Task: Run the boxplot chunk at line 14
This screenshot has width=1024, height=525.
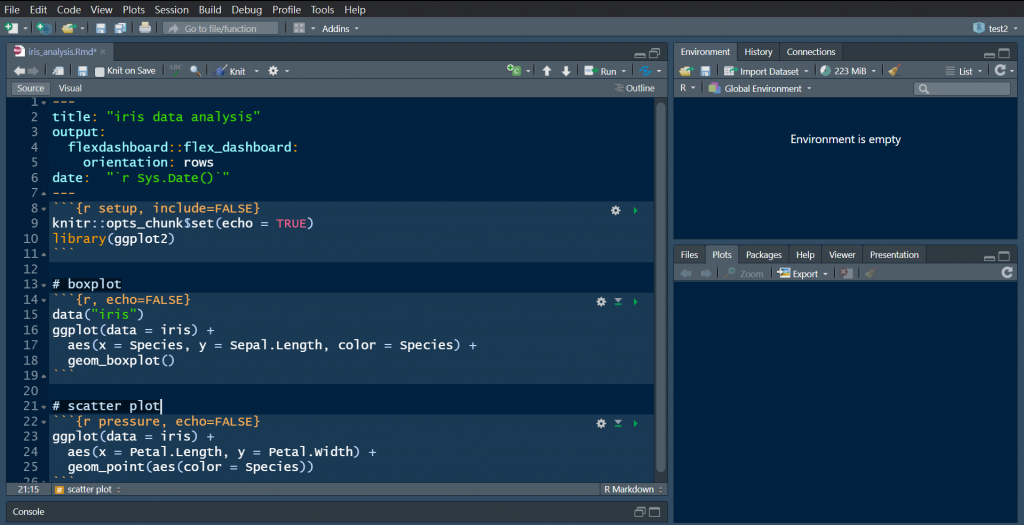Action: (635, 302)
